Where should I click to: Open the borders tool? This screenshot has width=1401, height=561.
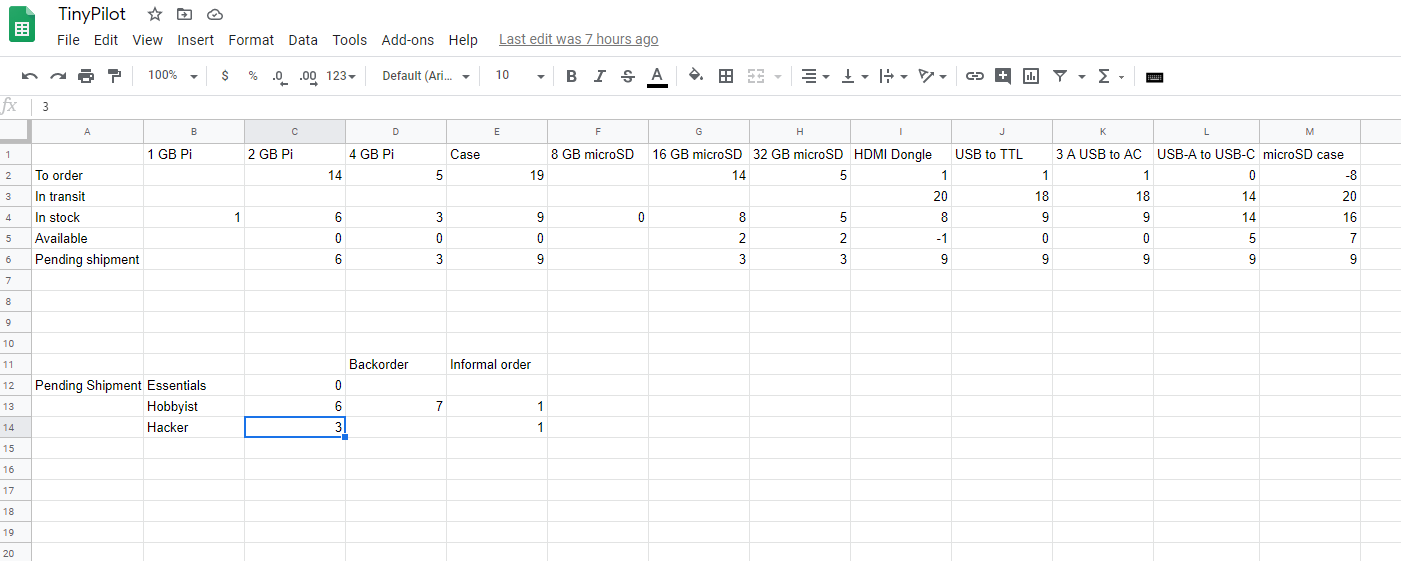tap(726, 76)
